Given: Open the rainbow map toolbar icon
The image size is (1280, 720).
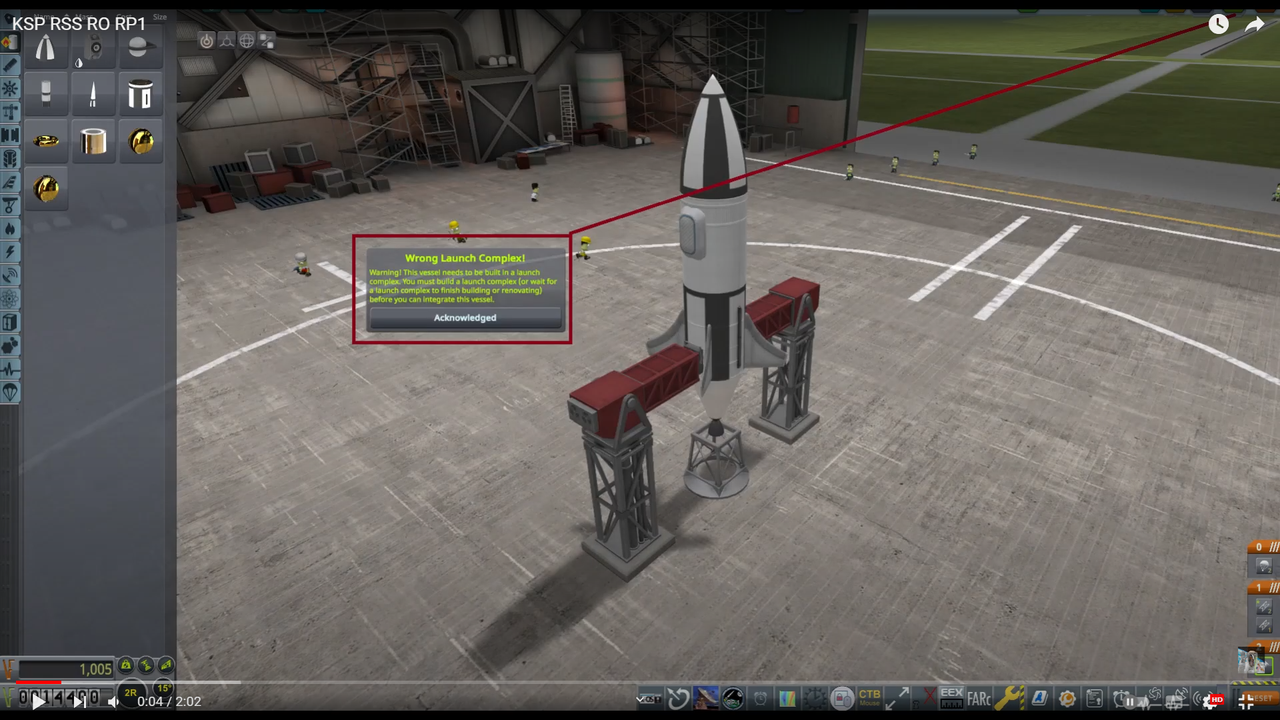Looking at the screenshot, I should tap(788, 698).
